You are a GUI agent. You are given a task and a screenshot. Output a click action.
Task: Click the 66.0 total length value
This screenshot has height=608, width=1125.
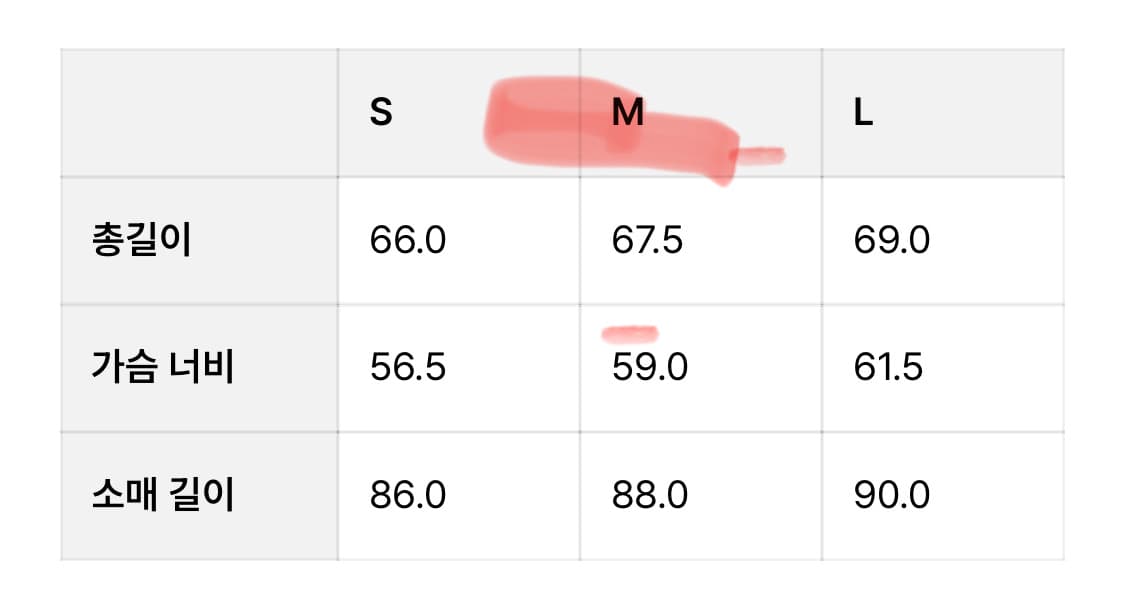pyautogui.click(x=407, y=241)
